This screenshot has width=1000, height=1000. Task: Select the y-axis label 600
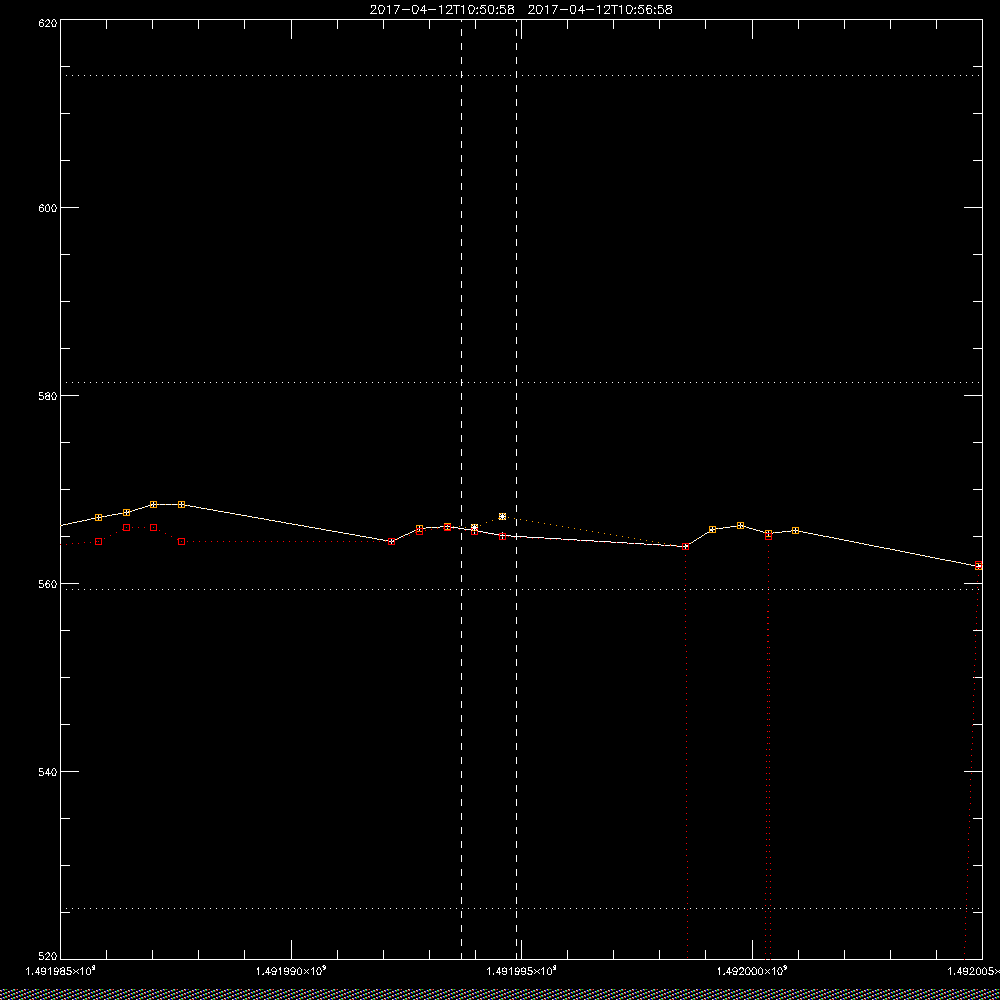click(x=48, y=208)
